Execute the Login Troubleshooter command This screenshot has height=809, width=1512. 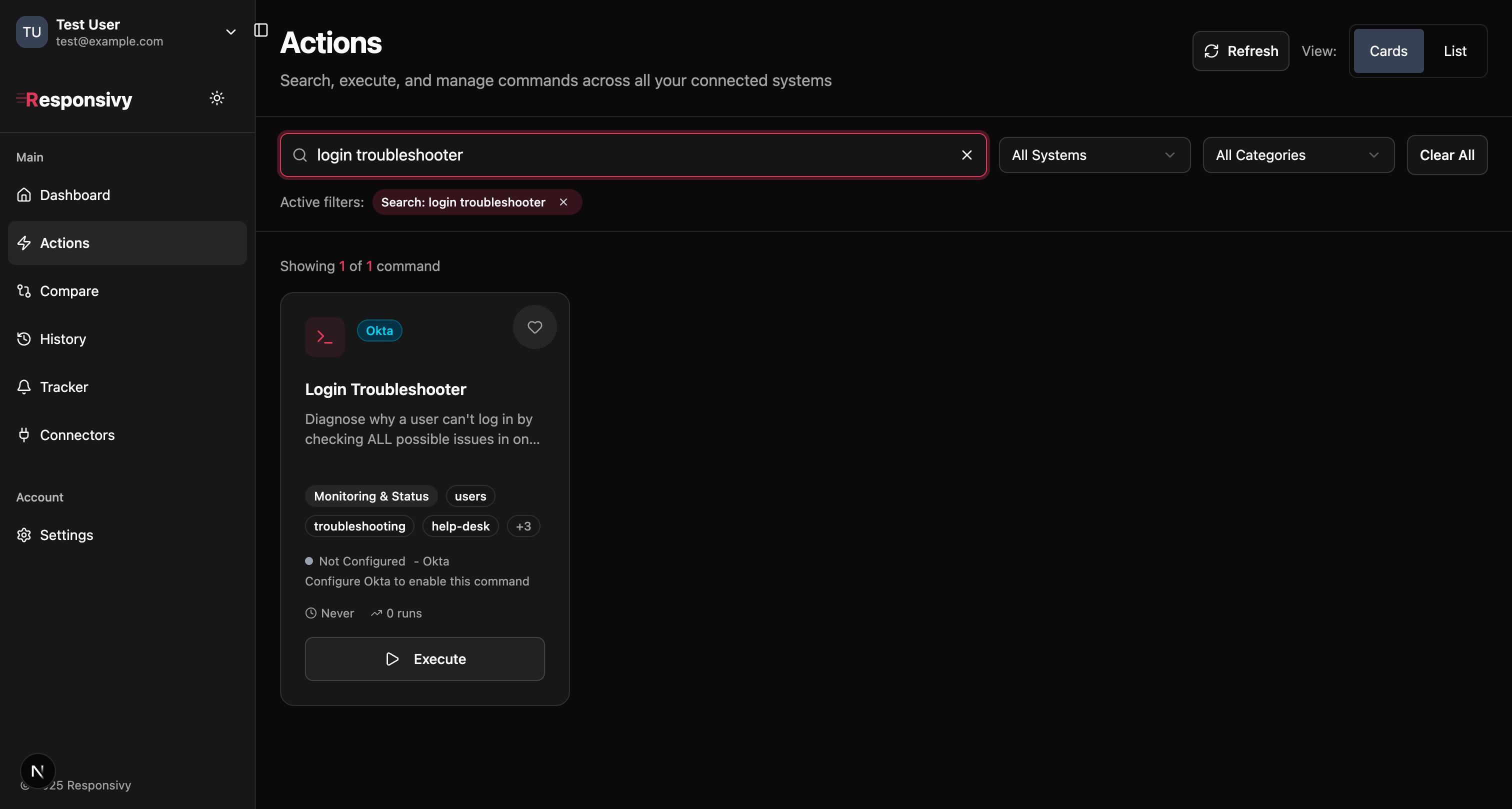pos(424,658)
